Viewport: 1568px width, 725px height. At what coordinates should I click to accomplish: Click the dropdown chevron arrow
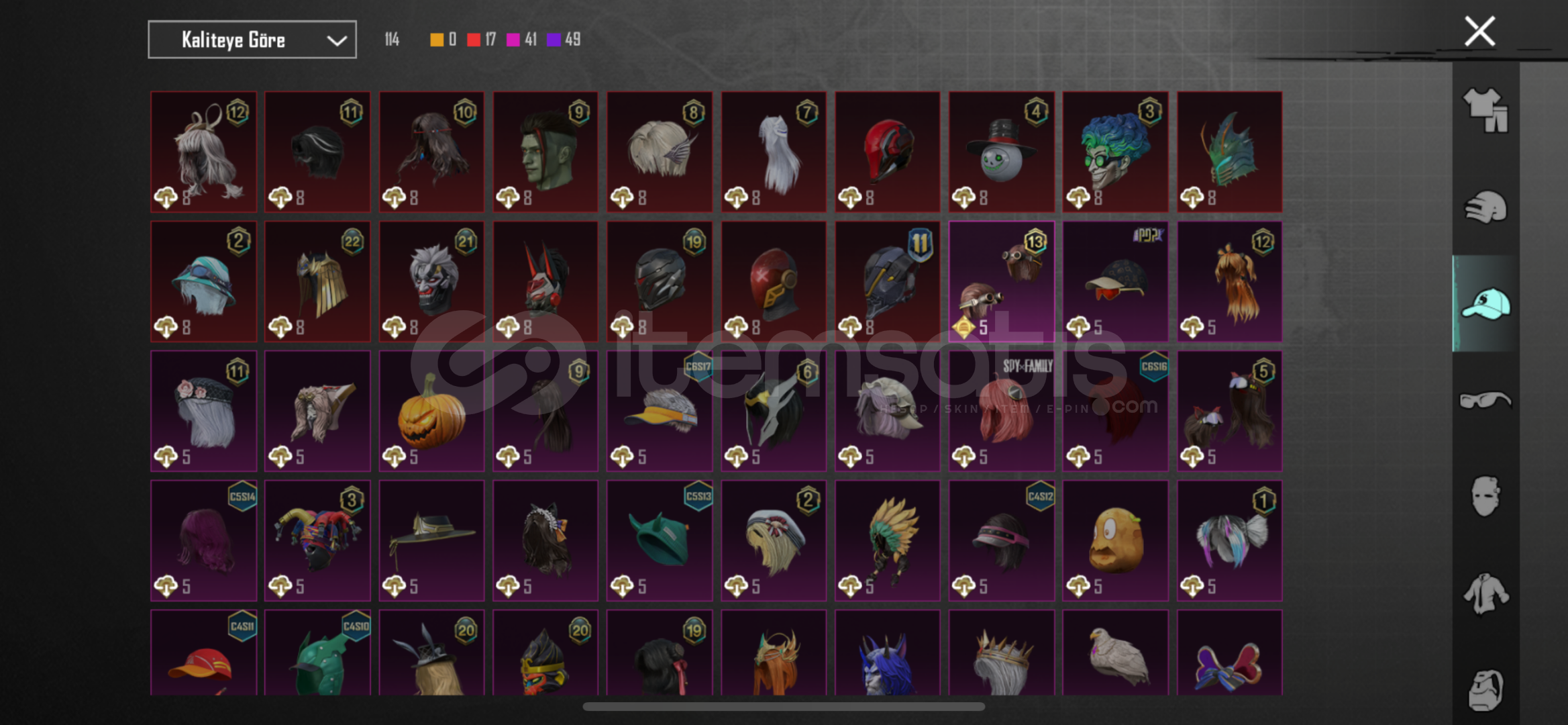click(336, 41)
